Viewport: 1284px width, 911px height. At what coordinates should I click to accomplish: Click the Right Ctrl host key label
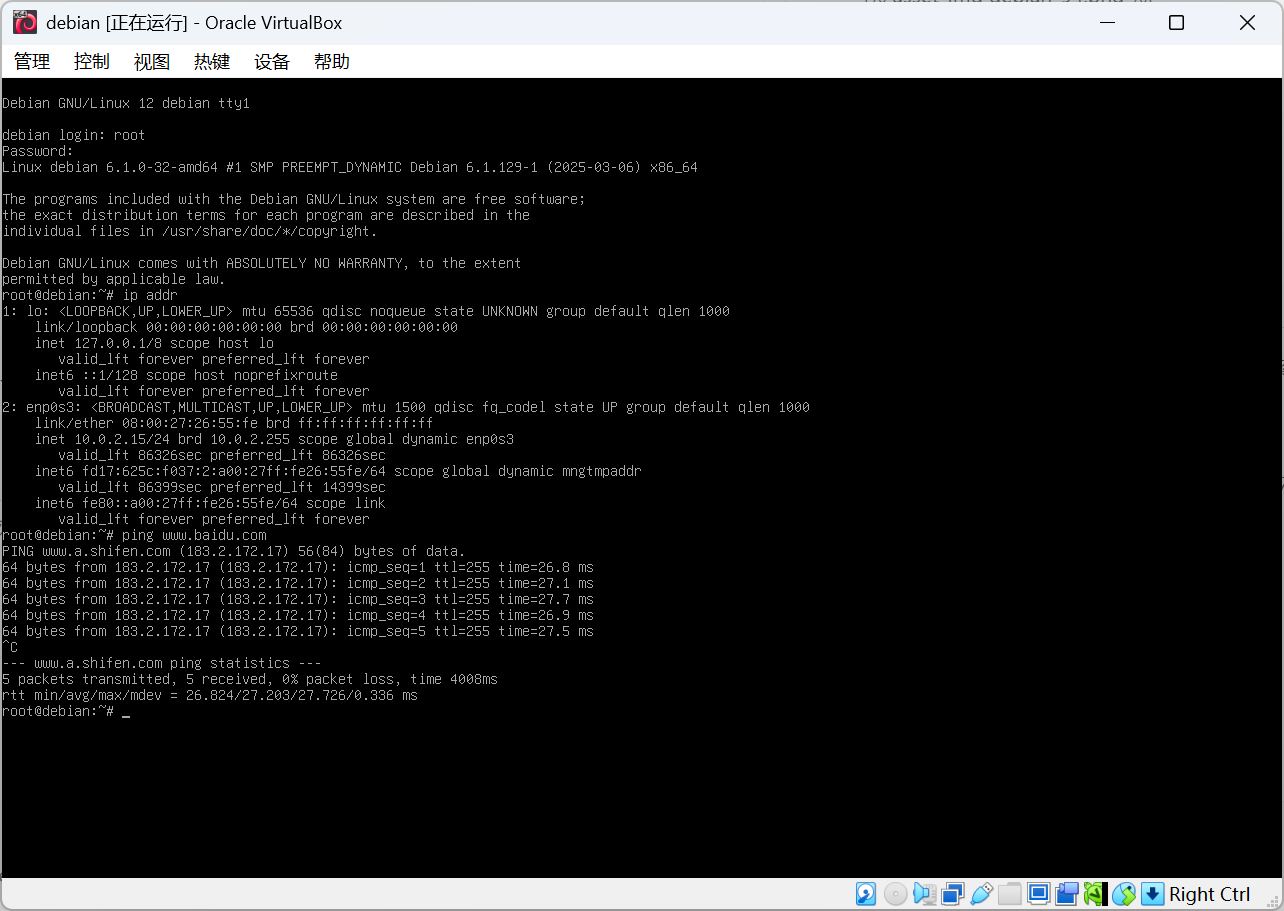pos(1210,894)
